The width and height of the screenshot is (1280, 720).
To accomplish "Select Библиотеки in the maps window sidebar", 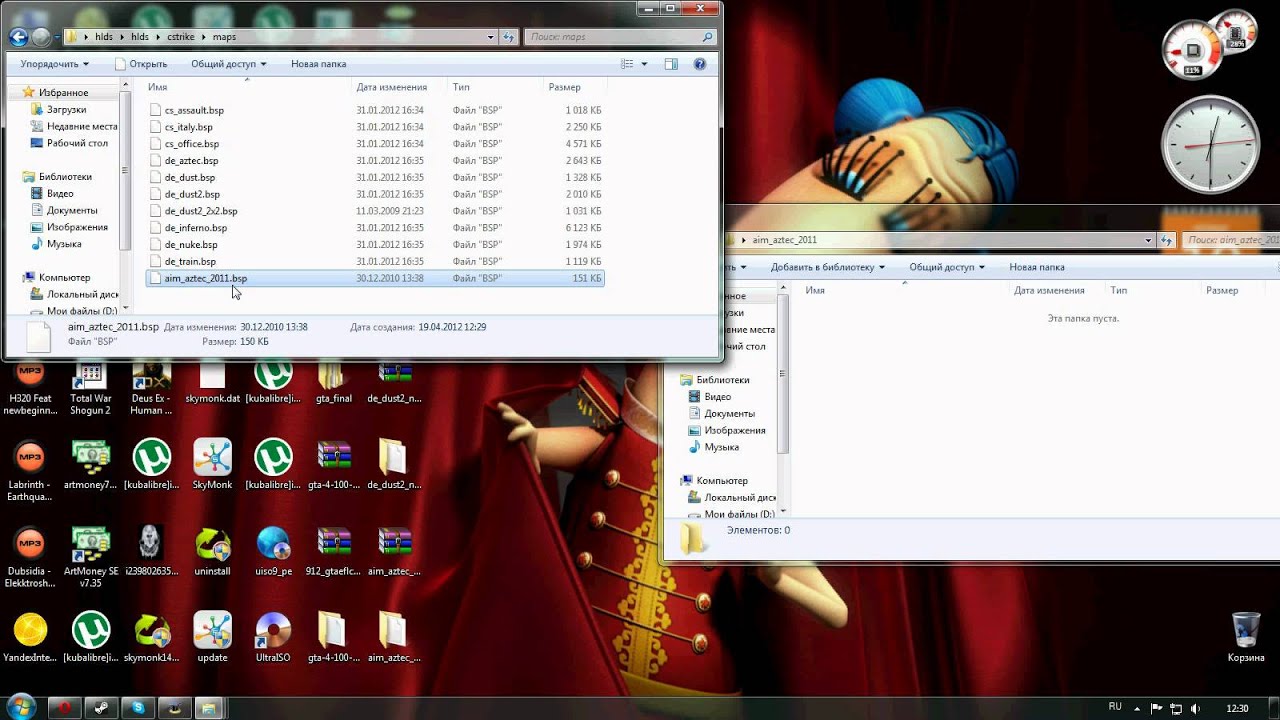I will (65, 177).
